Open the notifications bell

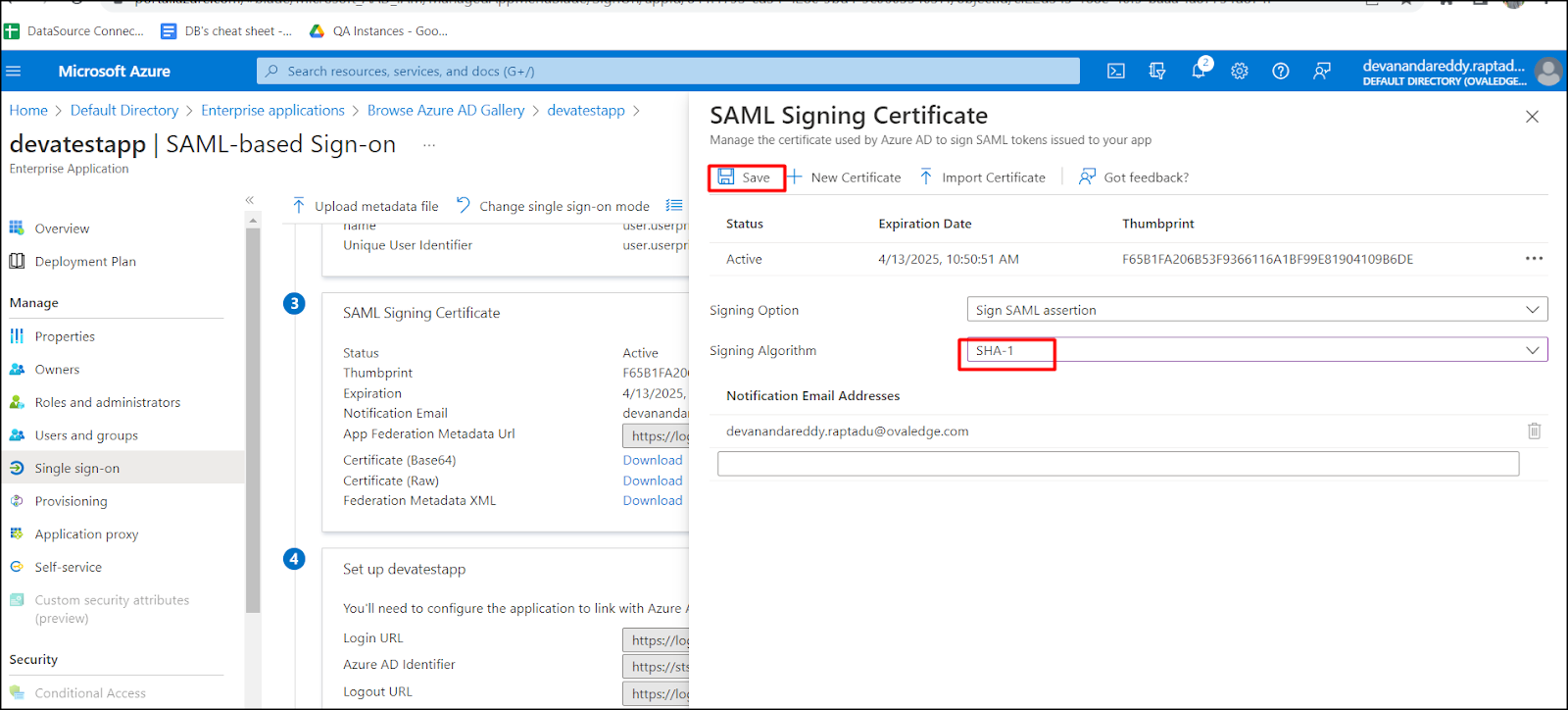(x=1199, y=71)
